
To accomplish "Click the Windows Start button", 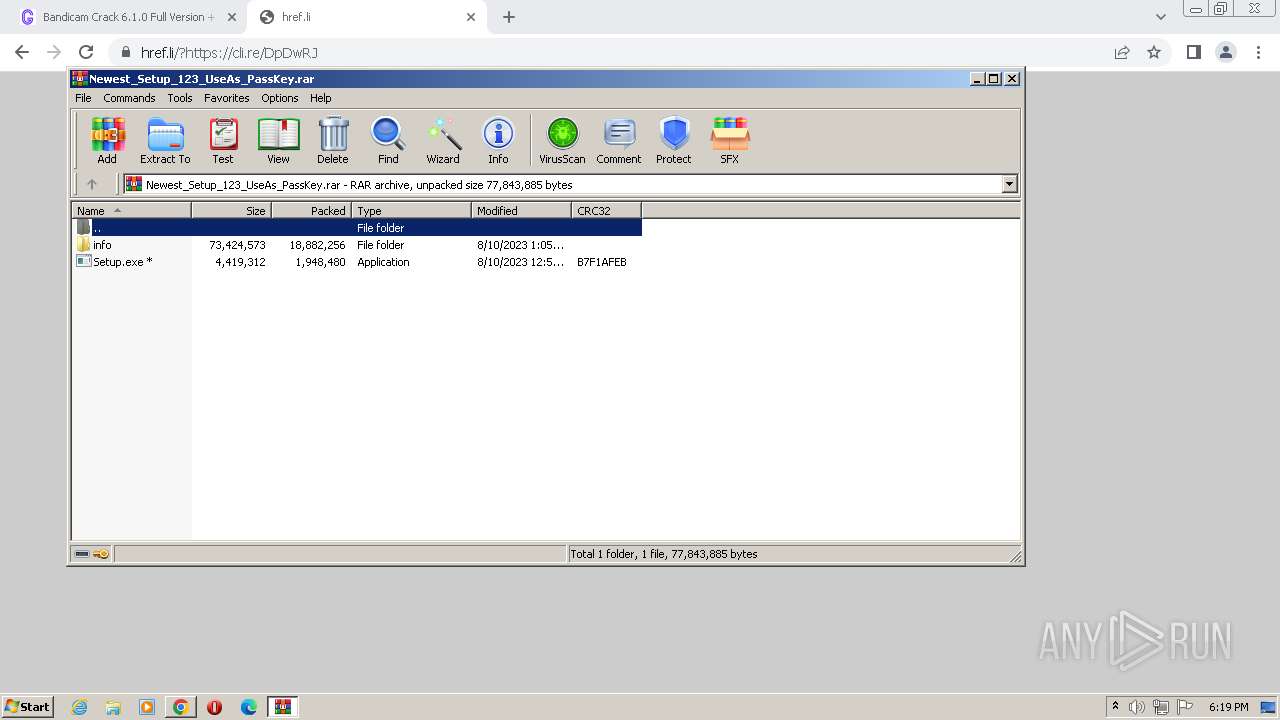I will (28, 706).
